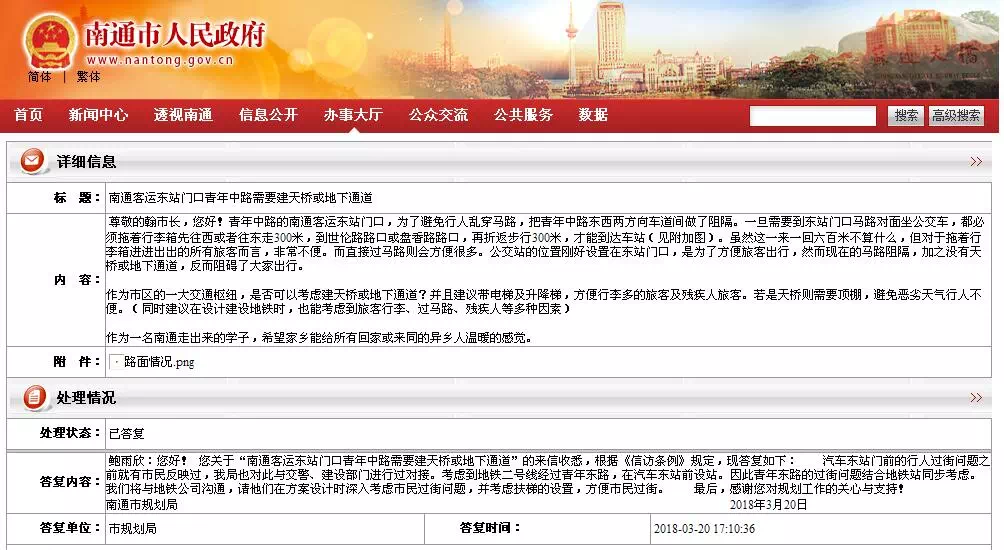Click the mail icon beside 详细信息

33,161
